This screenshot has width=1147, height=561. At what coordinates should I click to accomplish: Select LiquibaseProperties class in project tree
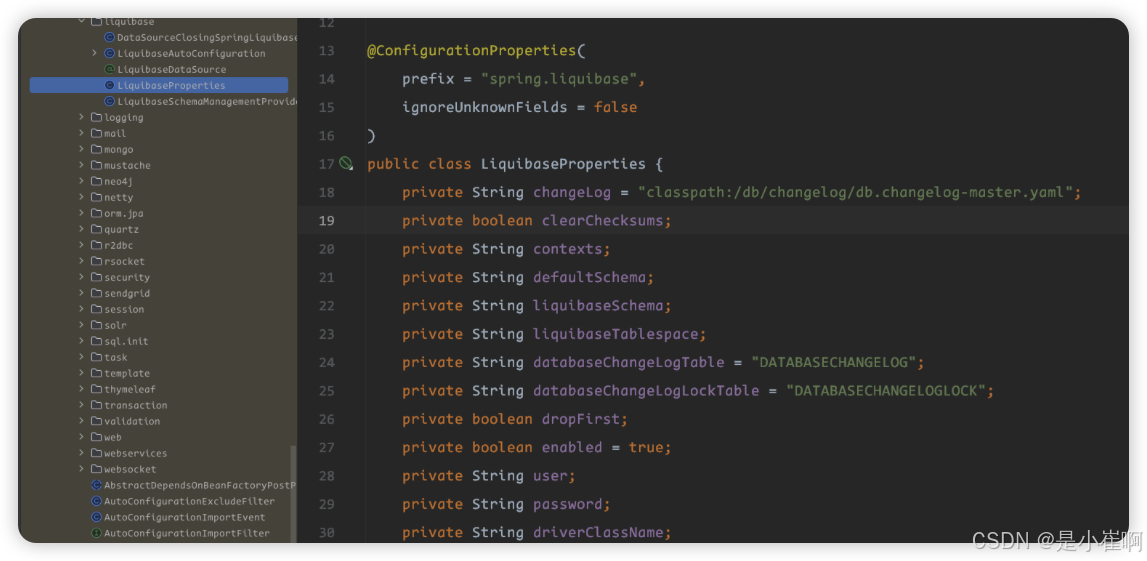click(x=159, y=86)
